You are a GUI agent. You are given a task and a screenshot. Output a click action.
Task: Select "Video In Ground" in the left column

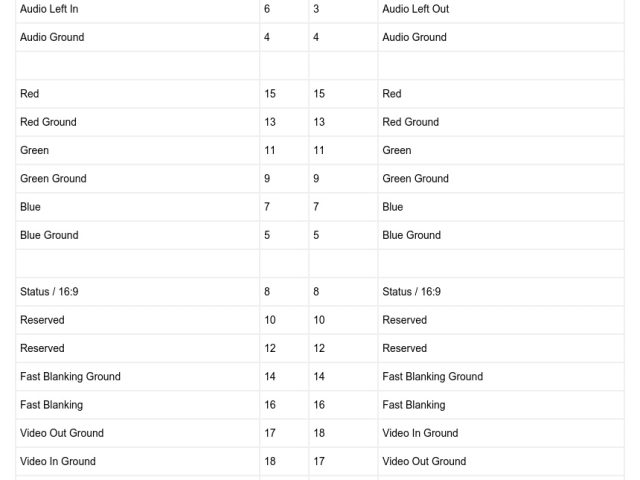click(x=58, y=461)
